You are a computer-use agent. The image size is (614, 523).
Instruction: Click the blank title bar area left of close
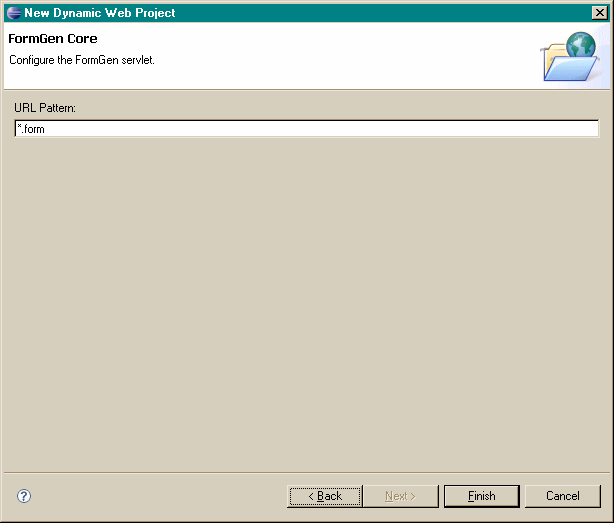coord(400,13)
